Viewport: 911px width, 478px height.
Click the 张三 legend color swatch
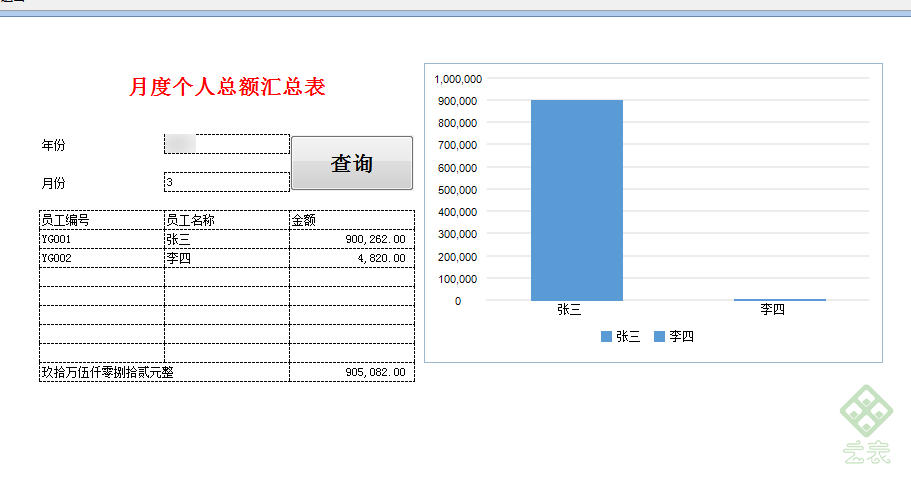[x=606, y=336]
